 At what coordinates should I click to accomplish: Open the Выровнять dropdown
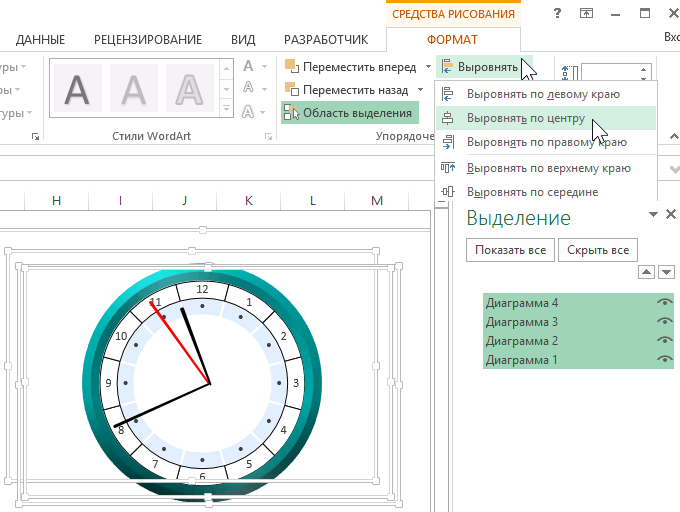pos(484,67)
